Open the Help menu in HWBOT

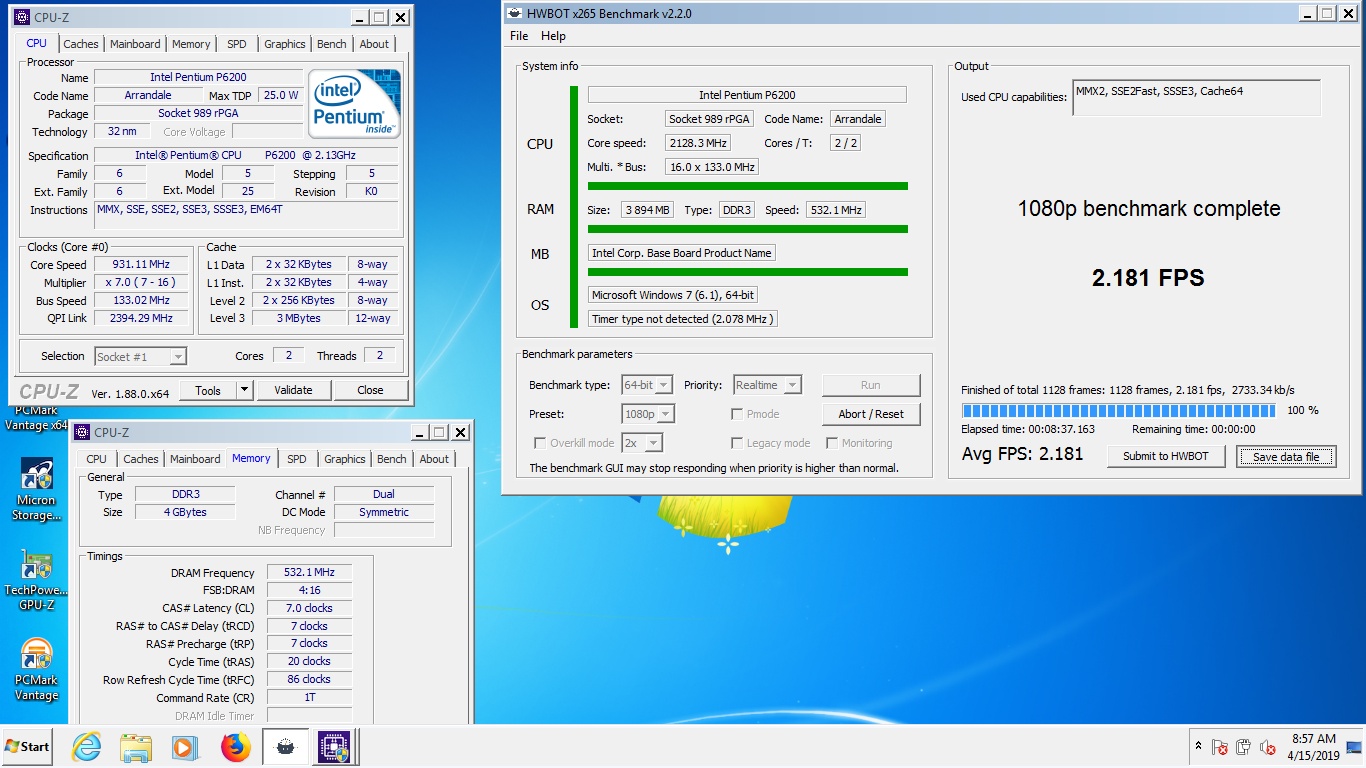553,36
